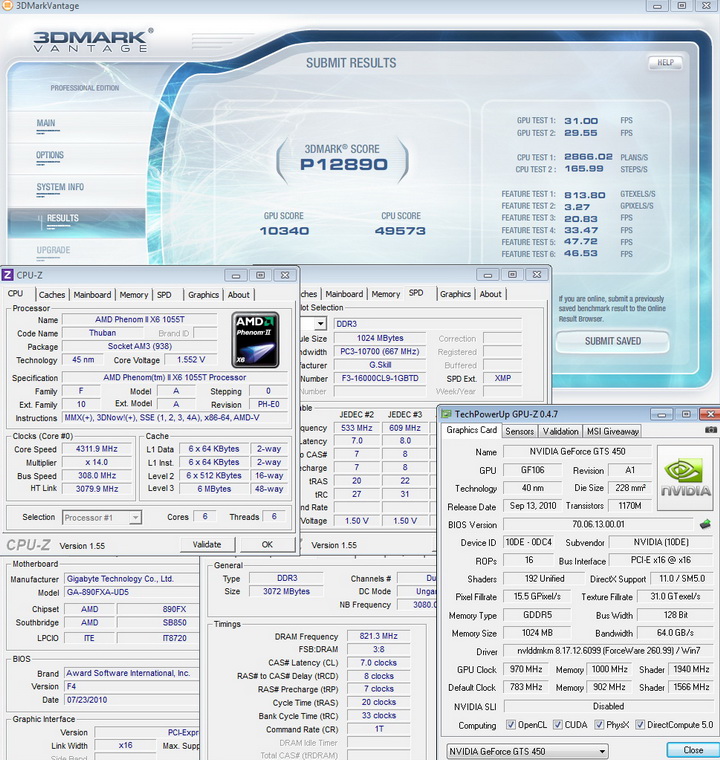The image size is (720, 760).
Task: Minimize the GPU-Z window
Action: pyautogui.click(x=661, y=414)
